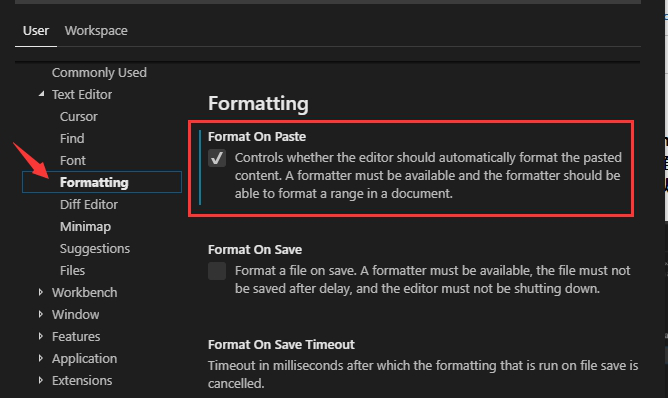
Task: Open Cursor settings category
Action: 78,117
